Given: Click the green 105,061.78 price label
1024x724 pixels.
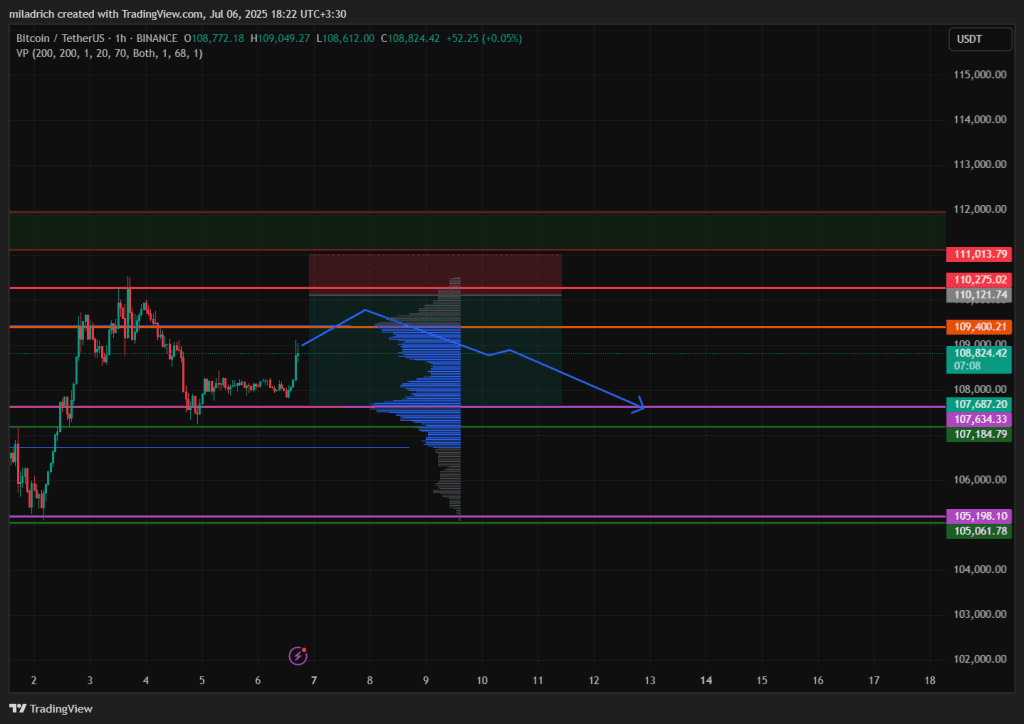Looking at the screenshot, I should 978,531.
